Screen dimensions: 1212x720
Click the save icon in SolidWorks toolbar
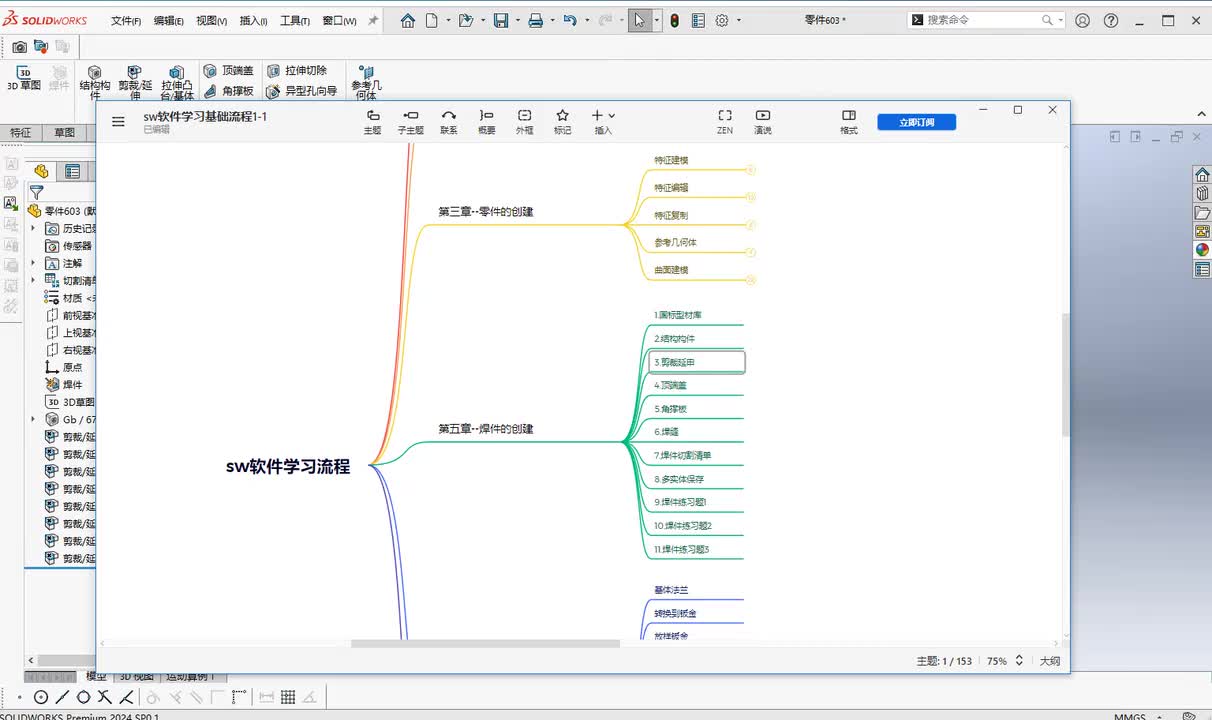(x=501, y=20)
